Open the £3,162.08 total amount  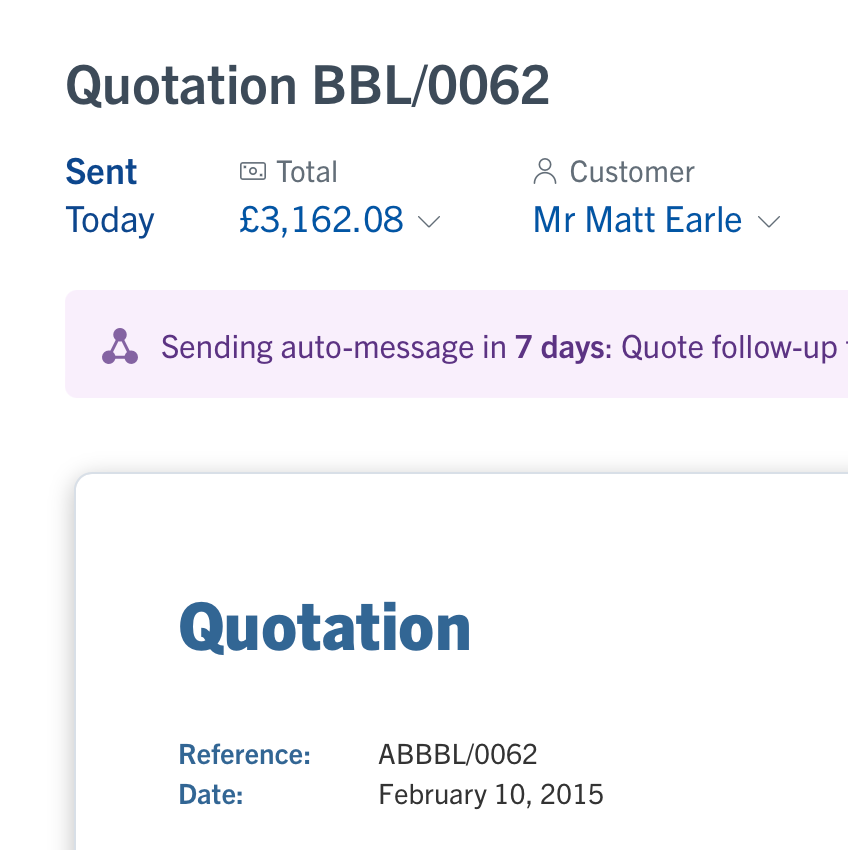(x=321, y=220)
